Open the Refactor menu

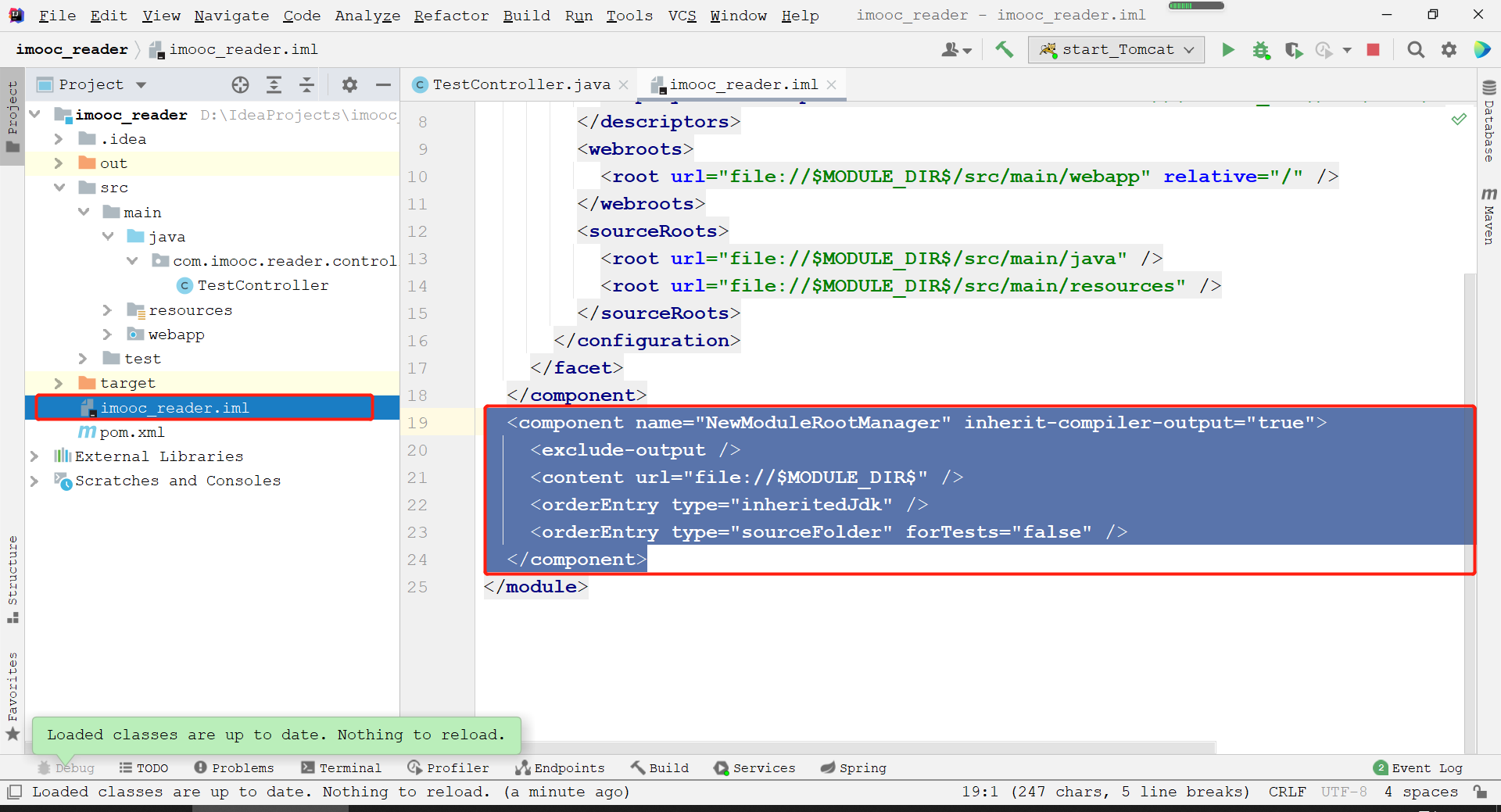click(451, 16)
